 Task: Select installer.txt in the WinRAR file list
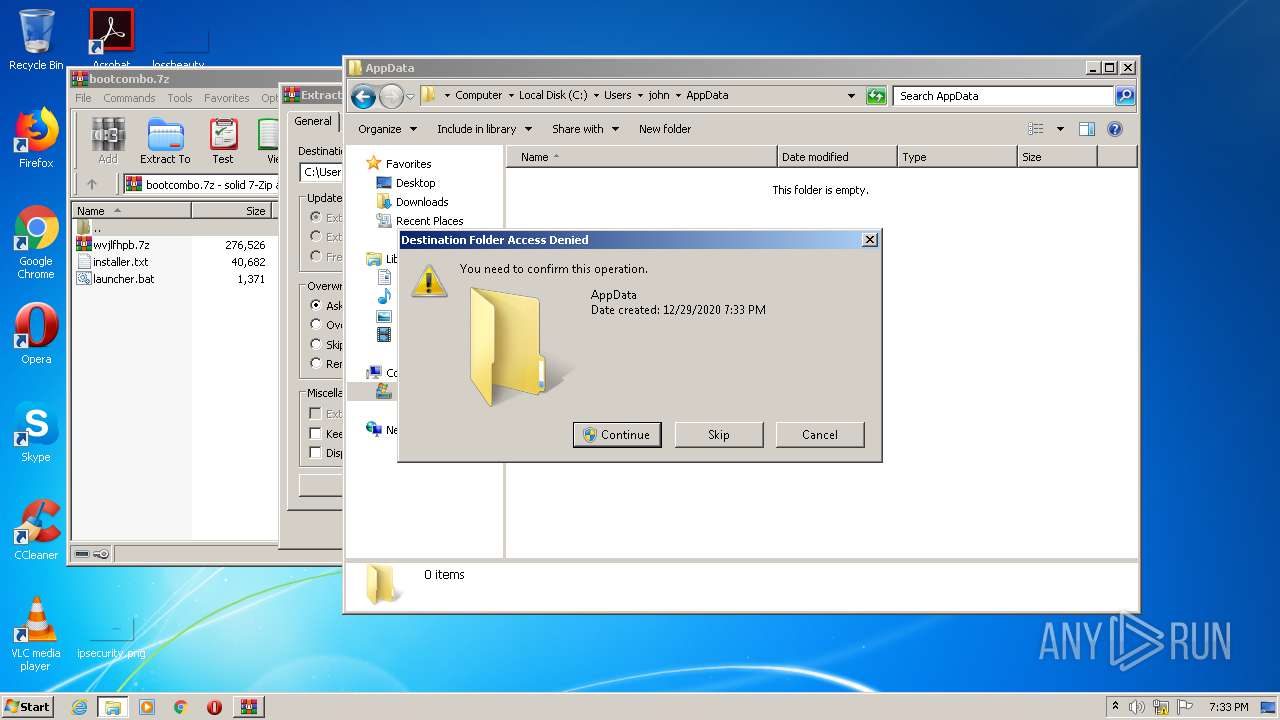120,262
